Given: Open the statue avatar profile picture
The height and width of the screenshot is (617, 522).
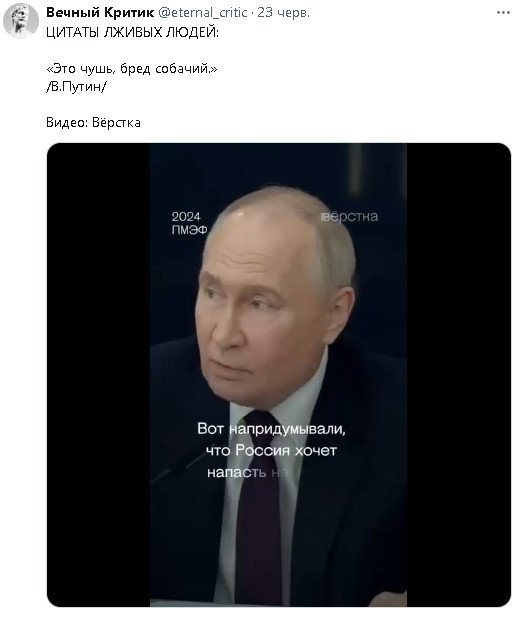Looking at the screenshot, I should tap(21, 21).
